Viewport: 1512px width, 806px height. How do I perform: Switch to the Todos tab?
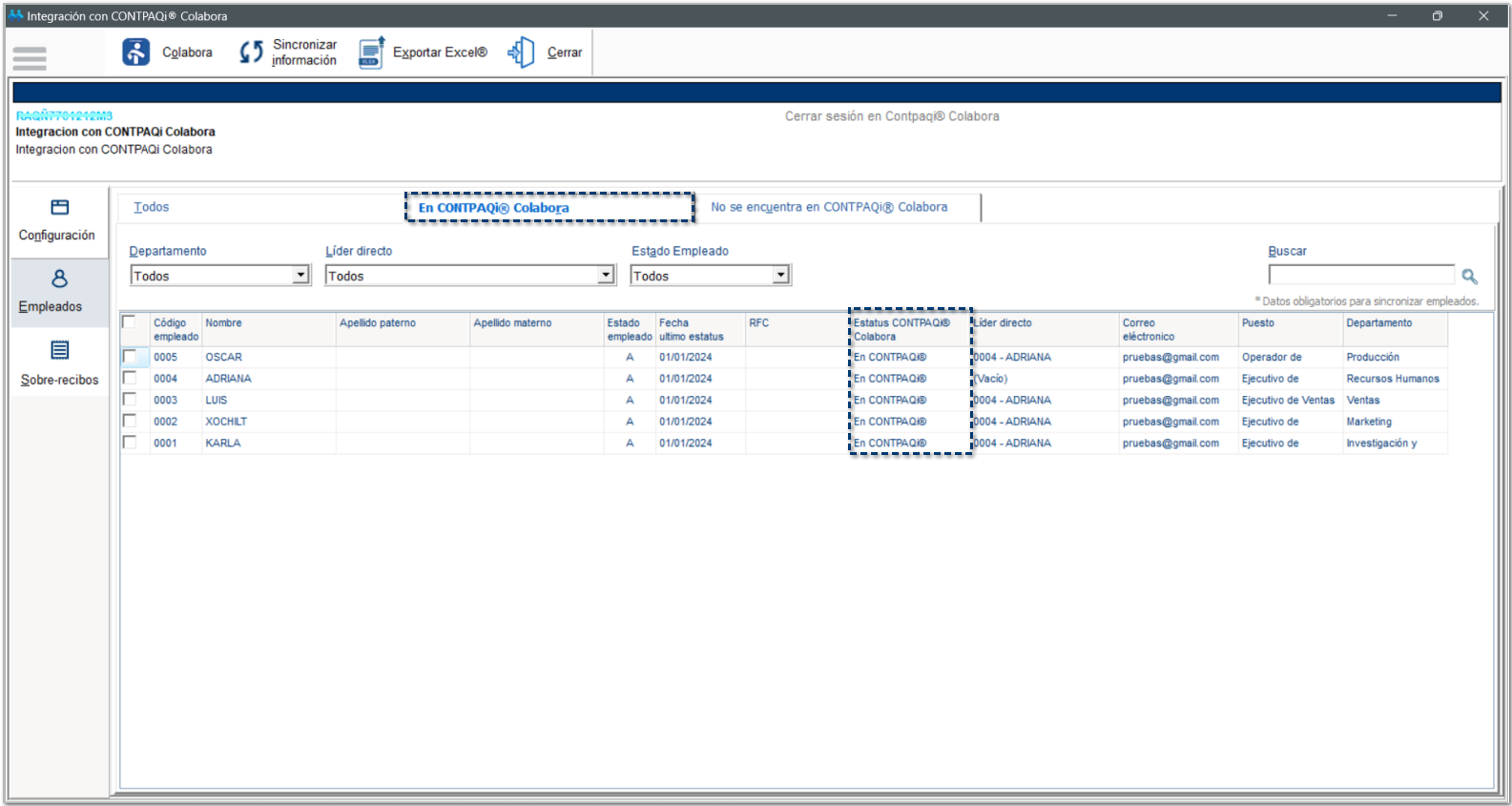[x=152, y=207]
